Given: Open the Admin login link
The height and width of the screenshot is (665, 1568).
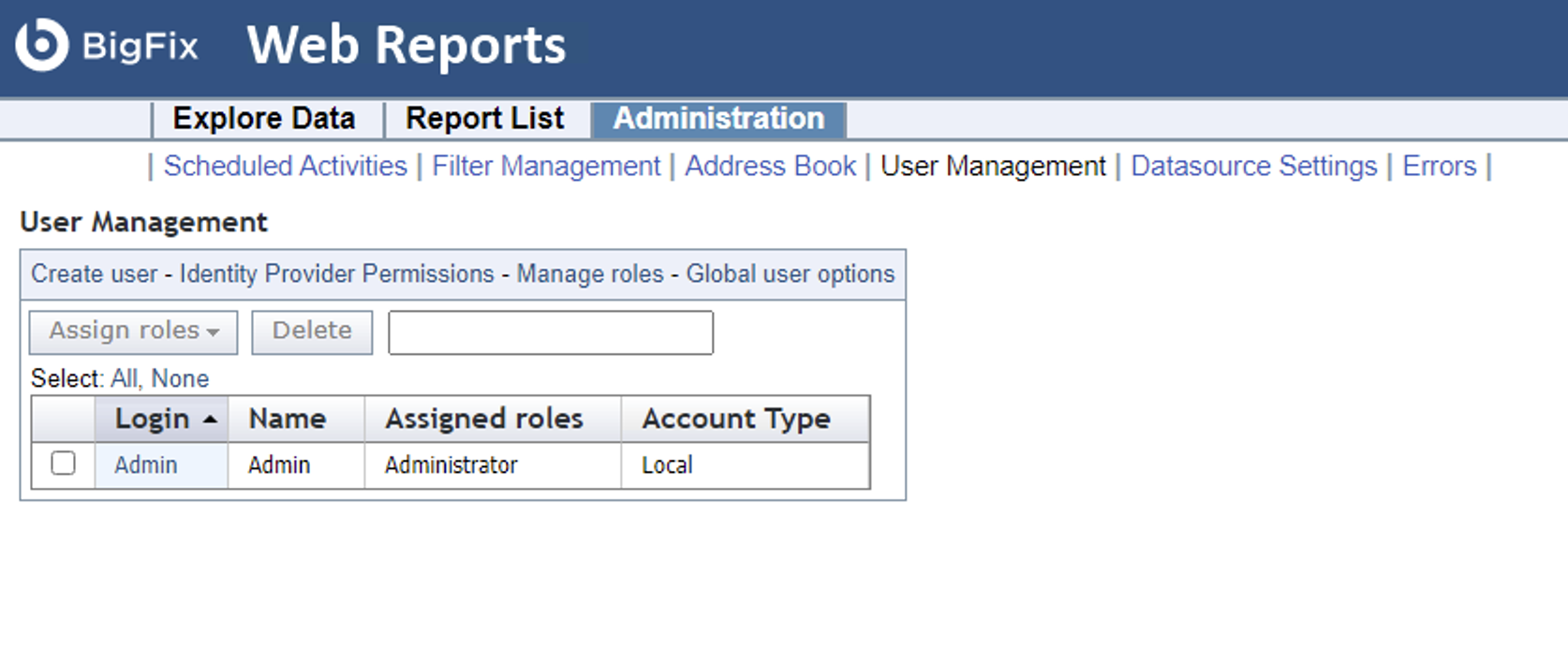Looking at the screenshot, I should (x=145, y=465).
